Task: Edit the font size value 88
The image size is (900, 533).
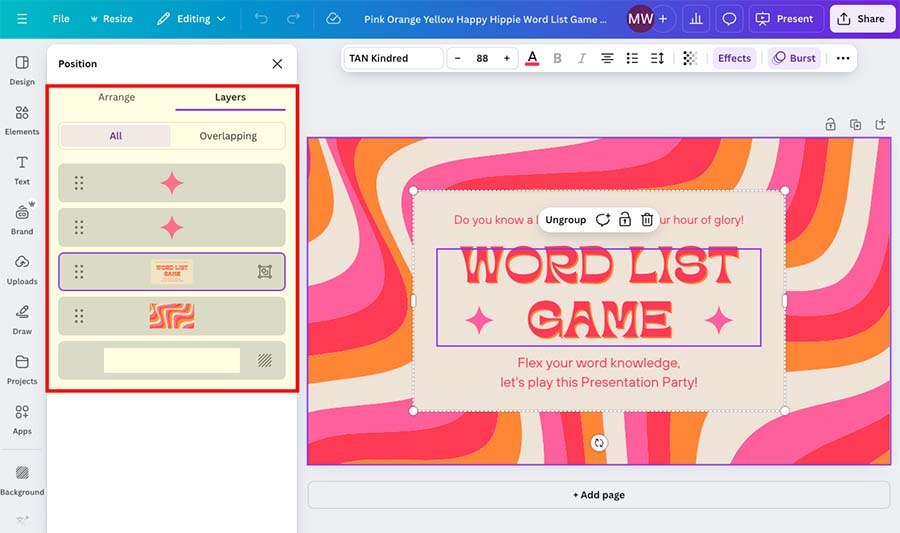Action: 482,59
